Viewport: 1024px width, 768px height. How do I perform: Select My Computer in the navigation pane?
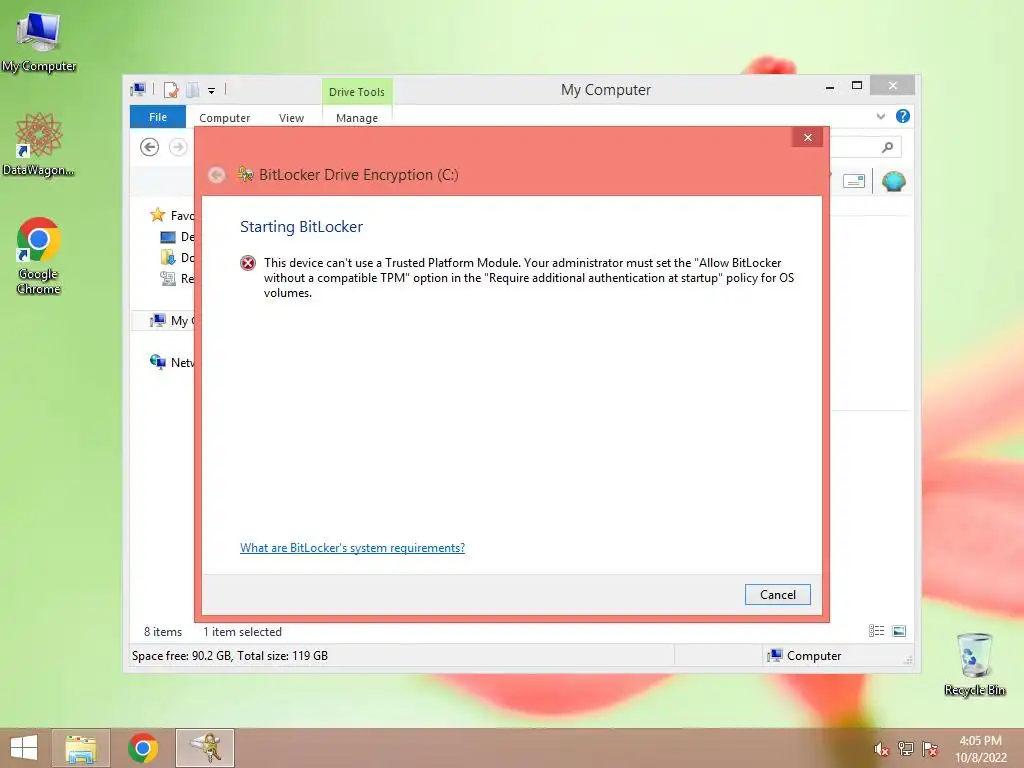[x=172, y=320]
